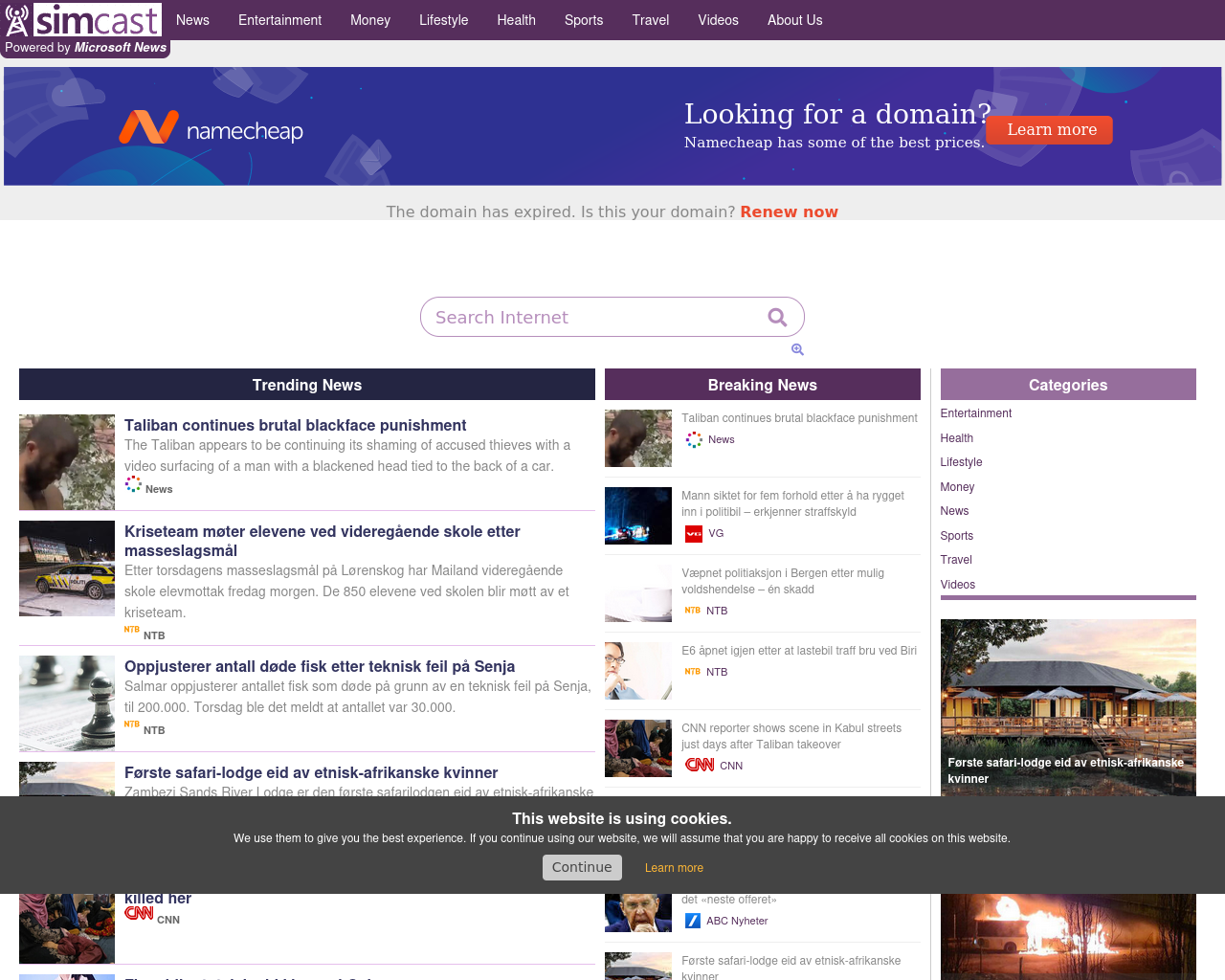The width and height of the screenshot is (1225, 980).
Task: Click safari-lodge image in Categories sidebar
Action: (x=1068, y=707)
